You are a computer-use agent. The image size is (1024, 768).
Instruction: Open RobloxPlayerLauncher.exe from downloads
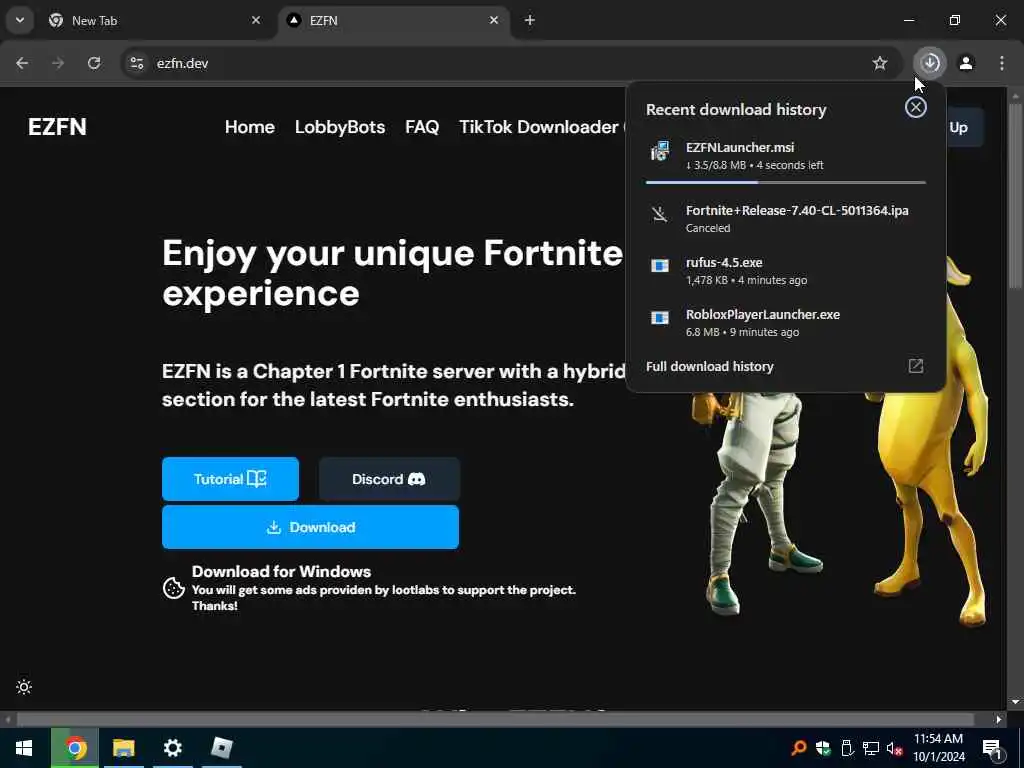[x=786, y=323]
